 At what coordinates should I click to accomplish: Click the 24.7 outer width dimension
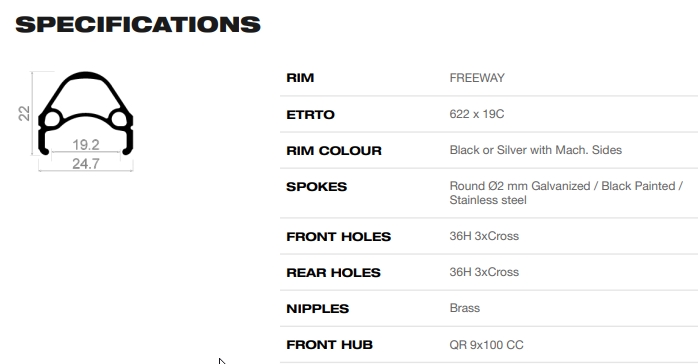click(86, 164)
